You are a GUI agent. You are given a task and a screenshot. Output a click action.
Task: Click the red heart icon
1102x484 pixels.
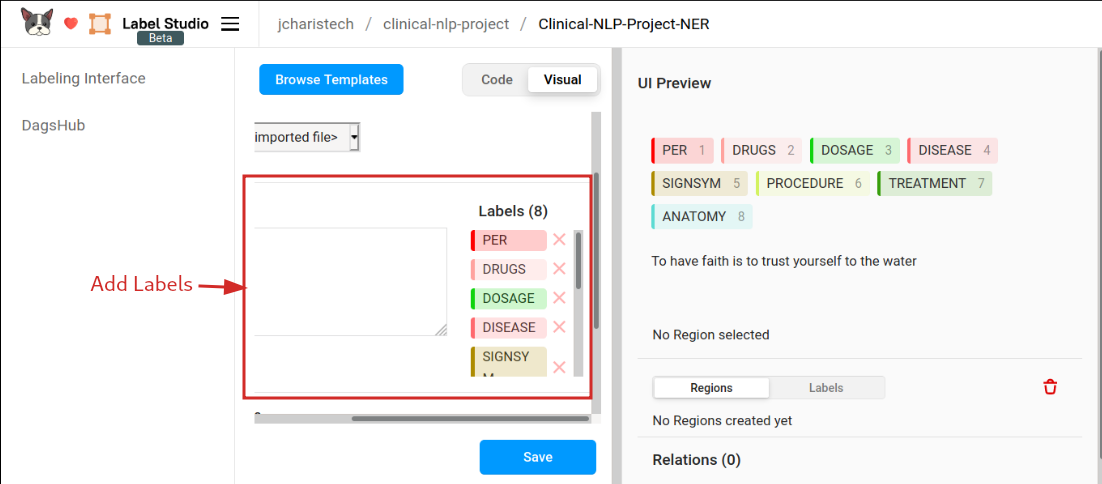pyautogui.click(x=70, y=24)
